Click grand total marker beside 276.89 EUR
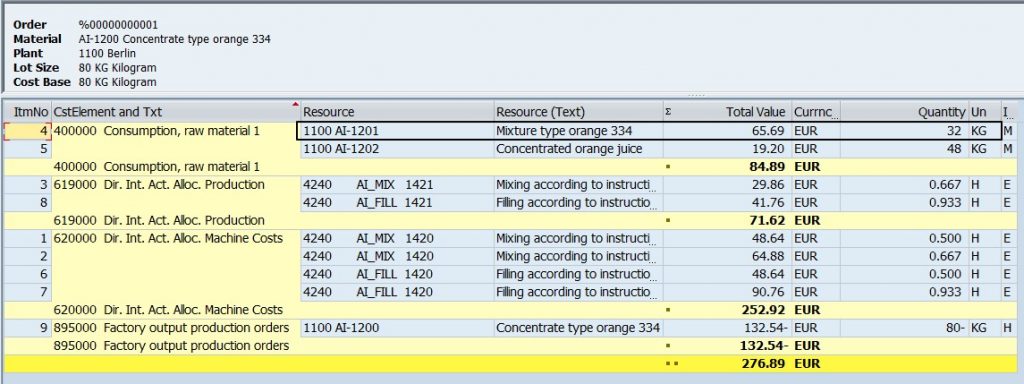 [x=670, y=363]
